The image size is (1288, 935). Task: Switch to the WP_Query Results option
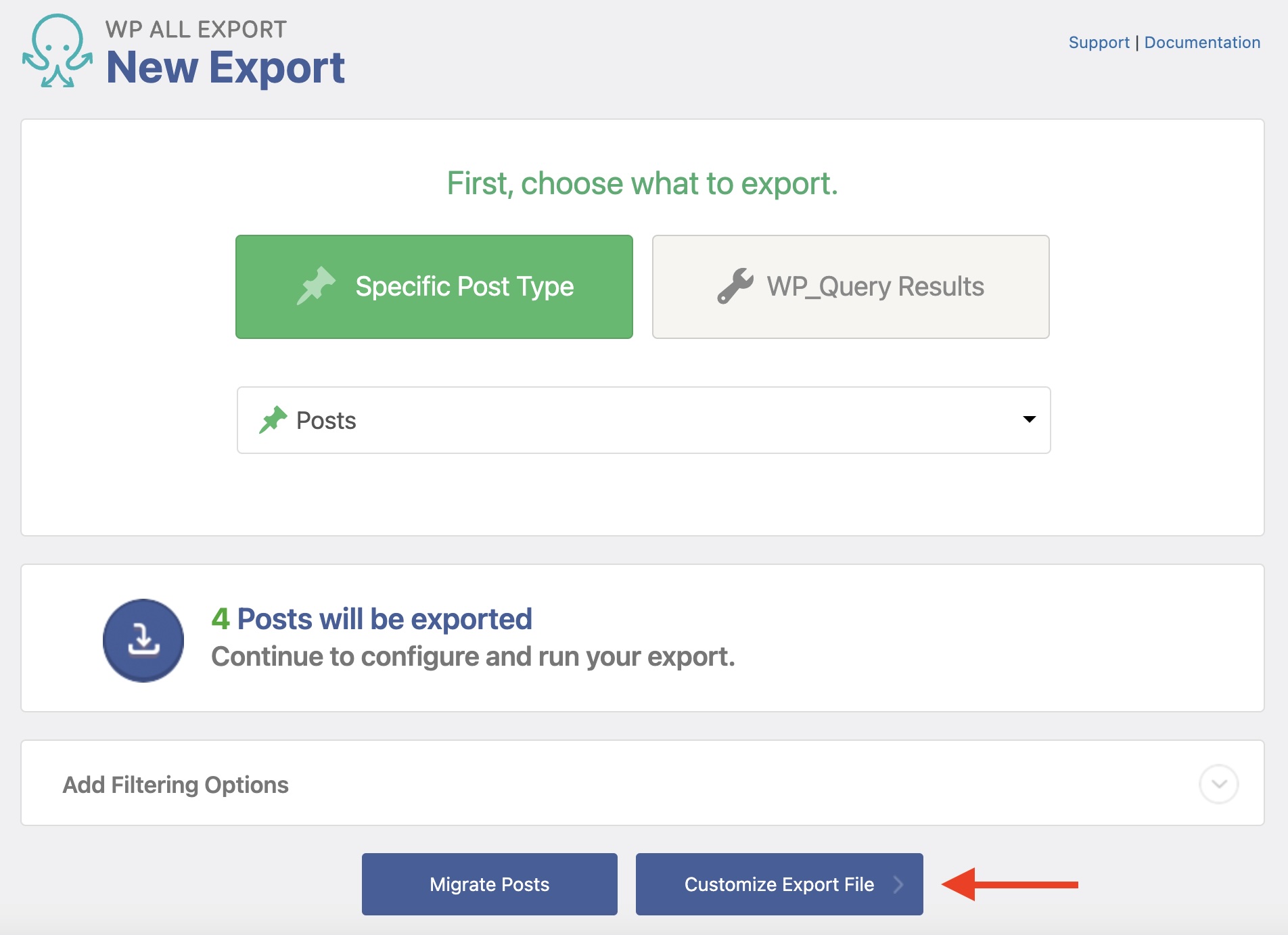(850, 287)
